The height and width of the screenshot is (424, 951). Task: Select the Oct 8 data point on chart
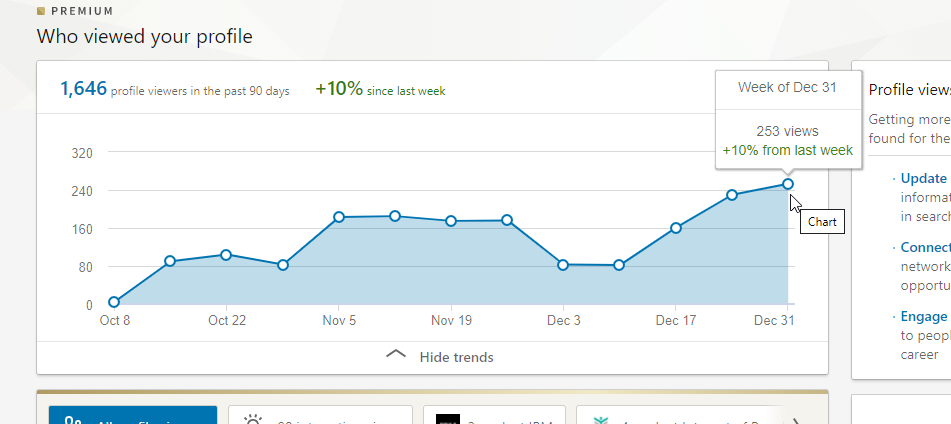[114, 302]
